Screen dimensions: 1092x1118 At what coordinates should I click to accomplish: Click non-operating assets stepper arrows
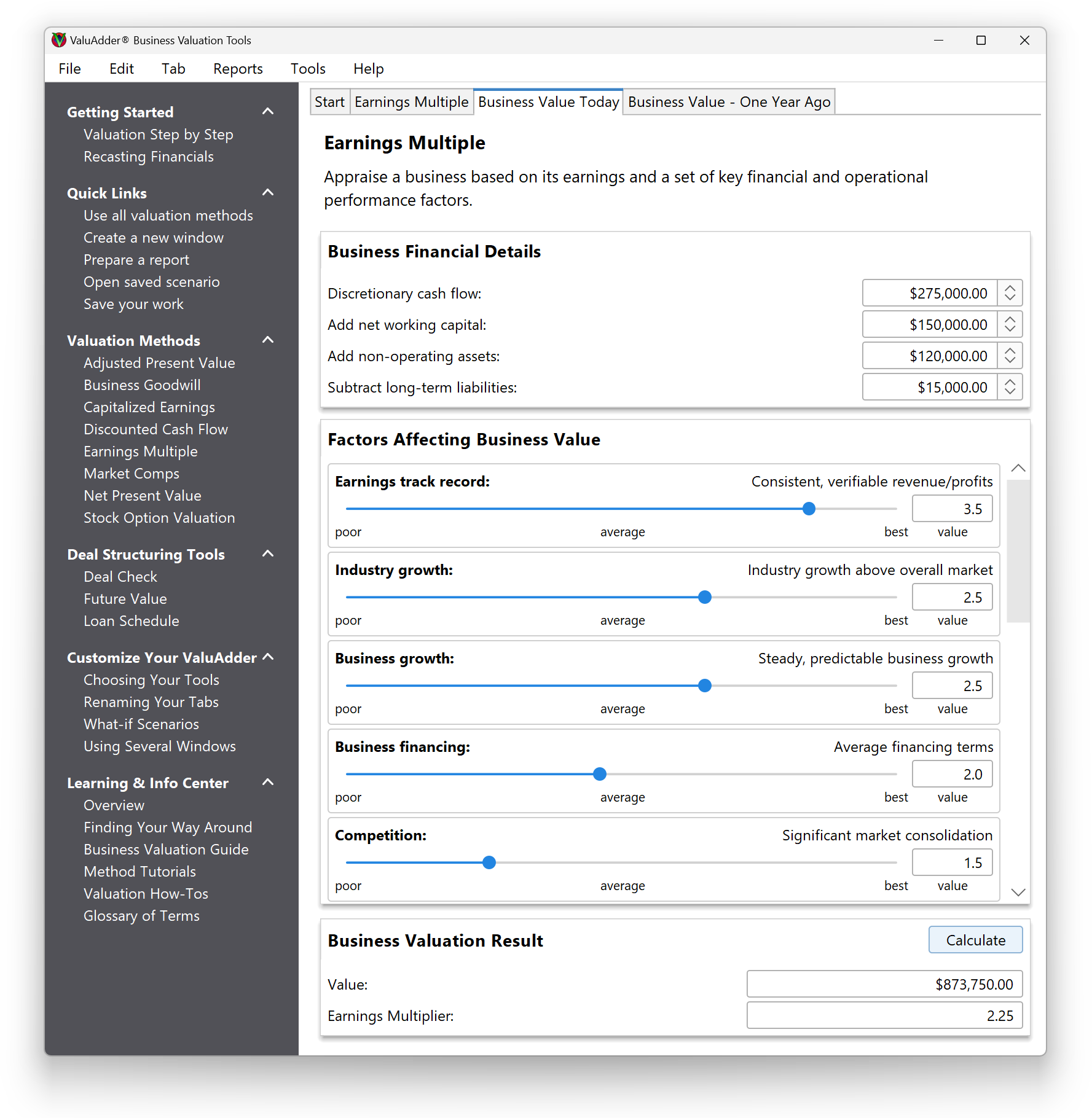pos(1010,356)
